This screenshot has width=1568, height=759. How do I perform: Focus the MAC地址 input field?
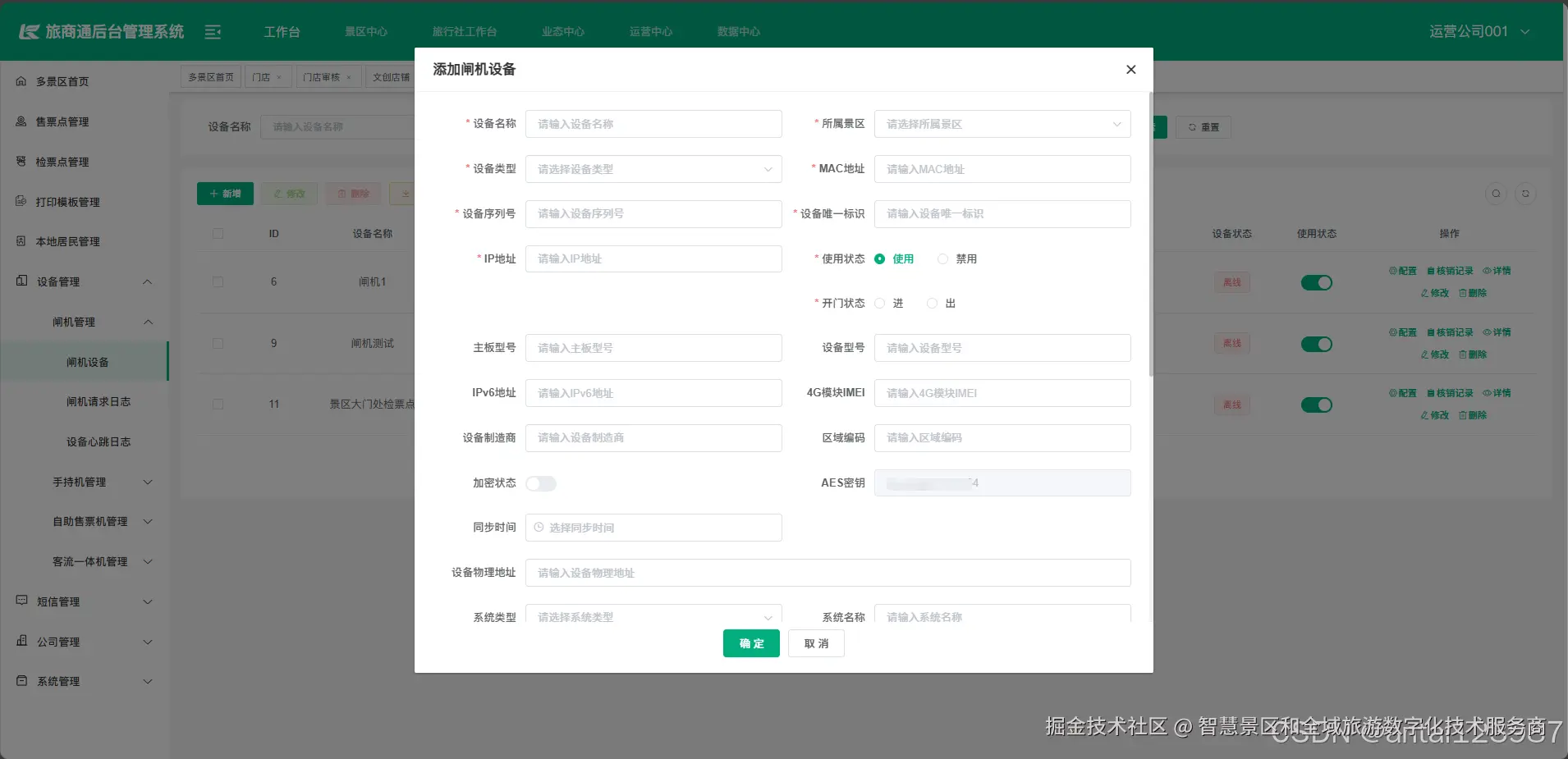(1002, 169)
